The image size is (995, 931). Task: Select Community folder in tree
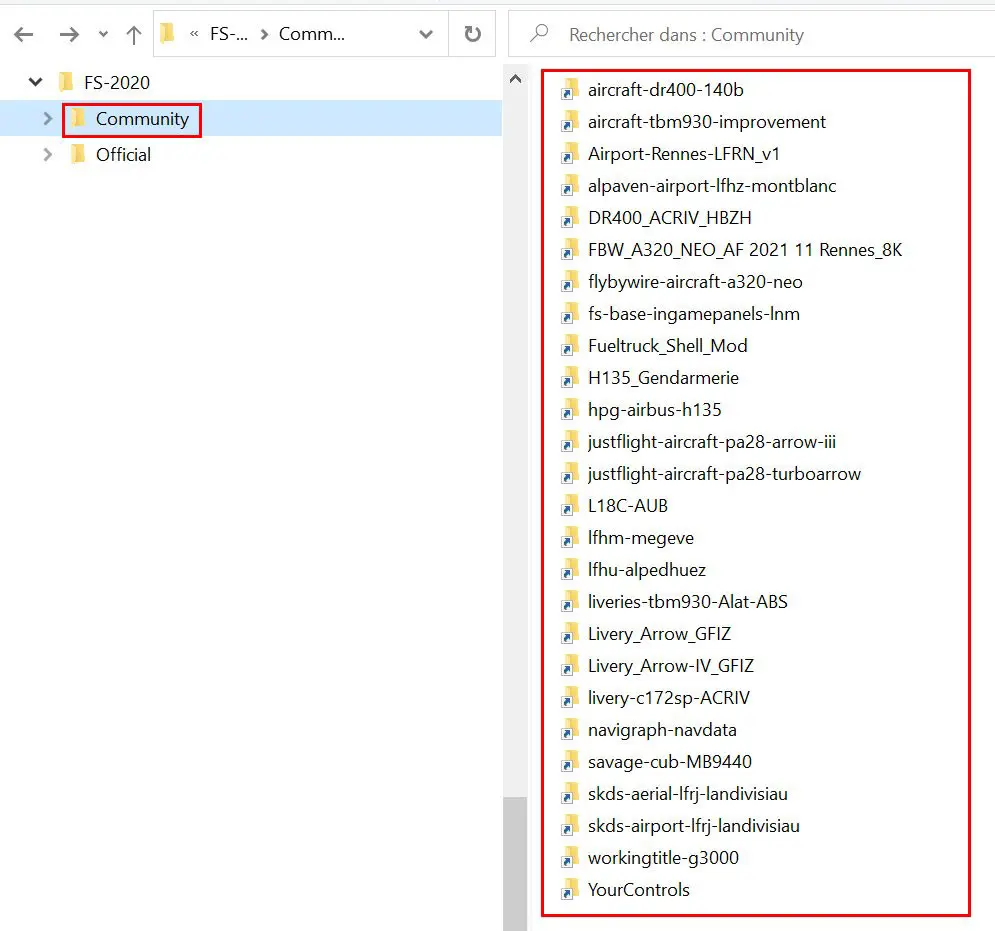tap(142, 119)
